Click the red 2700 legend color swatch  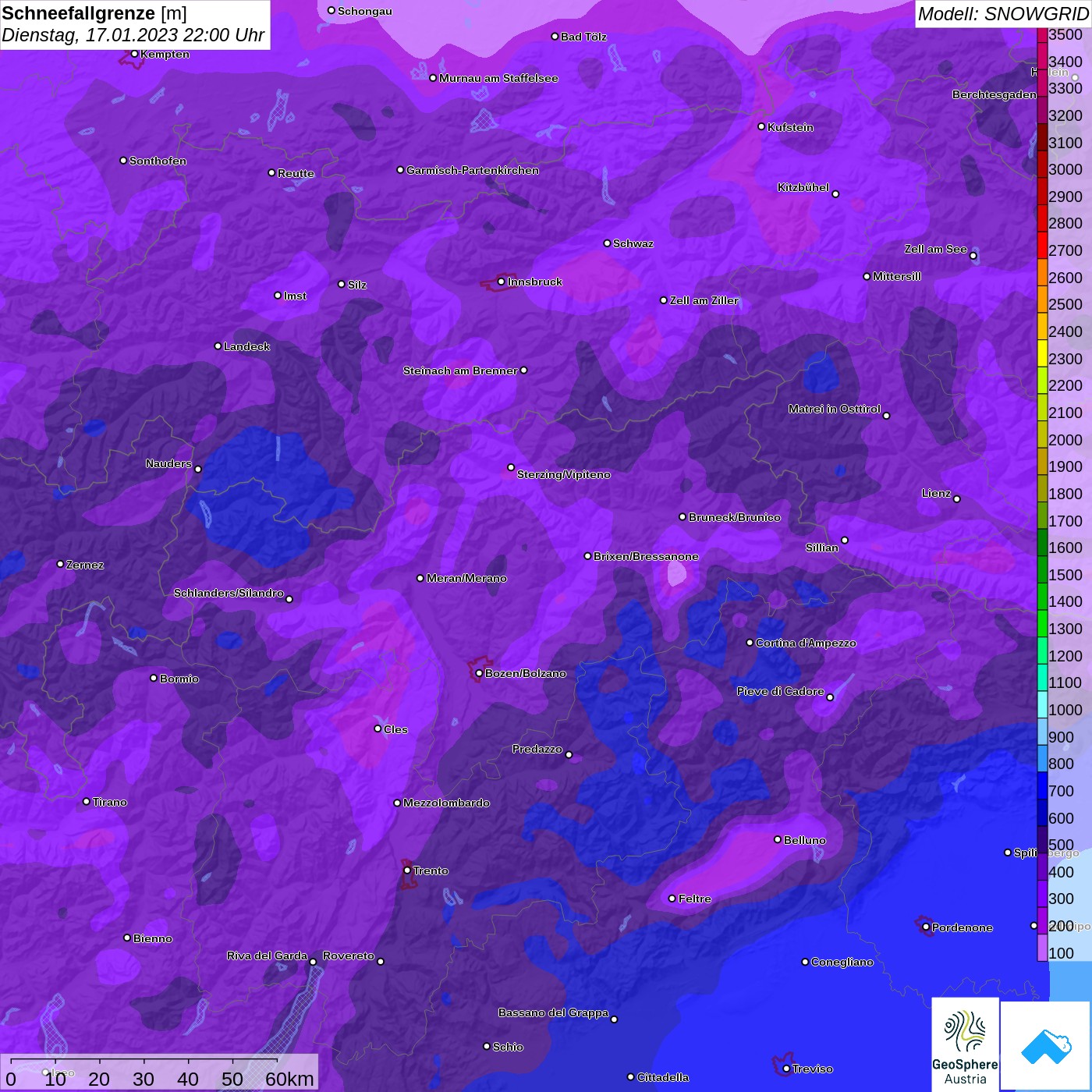click(x=1042, y=245)
